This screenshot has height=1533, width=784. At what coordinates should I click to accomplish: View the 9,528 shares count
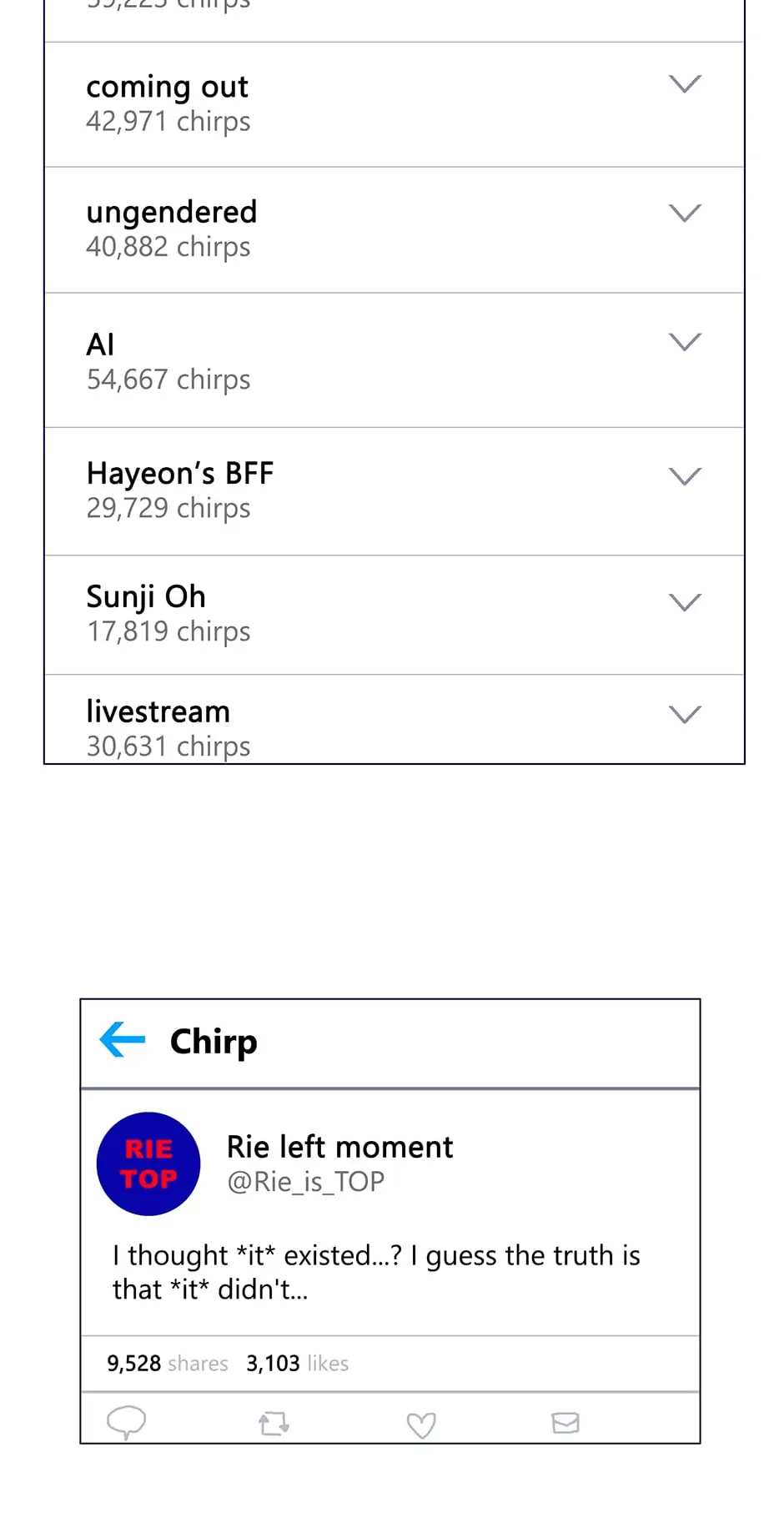[x=167, y=1364]
